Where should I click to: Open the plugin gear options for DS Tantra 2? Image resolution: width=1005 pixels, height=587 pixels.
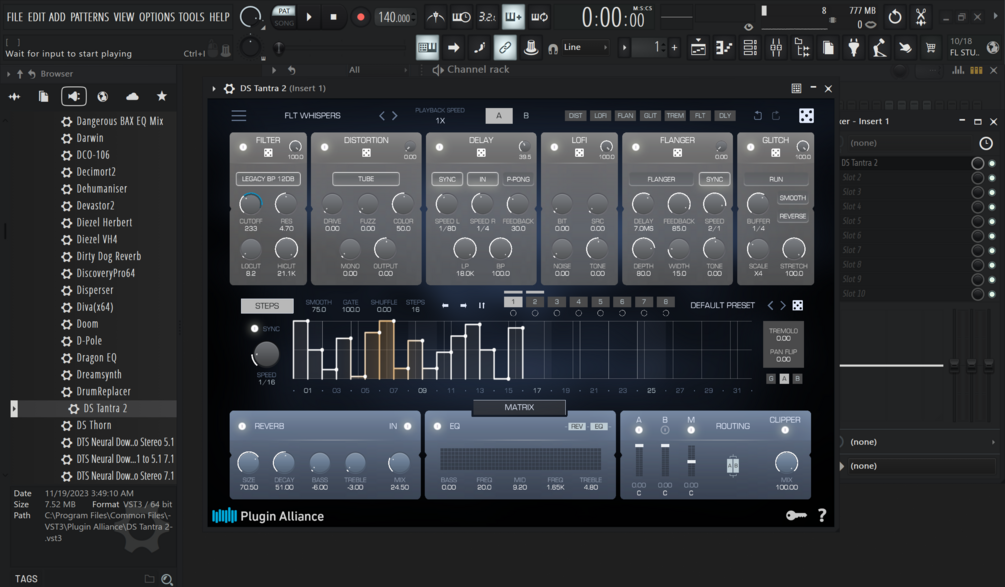pyautogui.click(x=229, y=88)
